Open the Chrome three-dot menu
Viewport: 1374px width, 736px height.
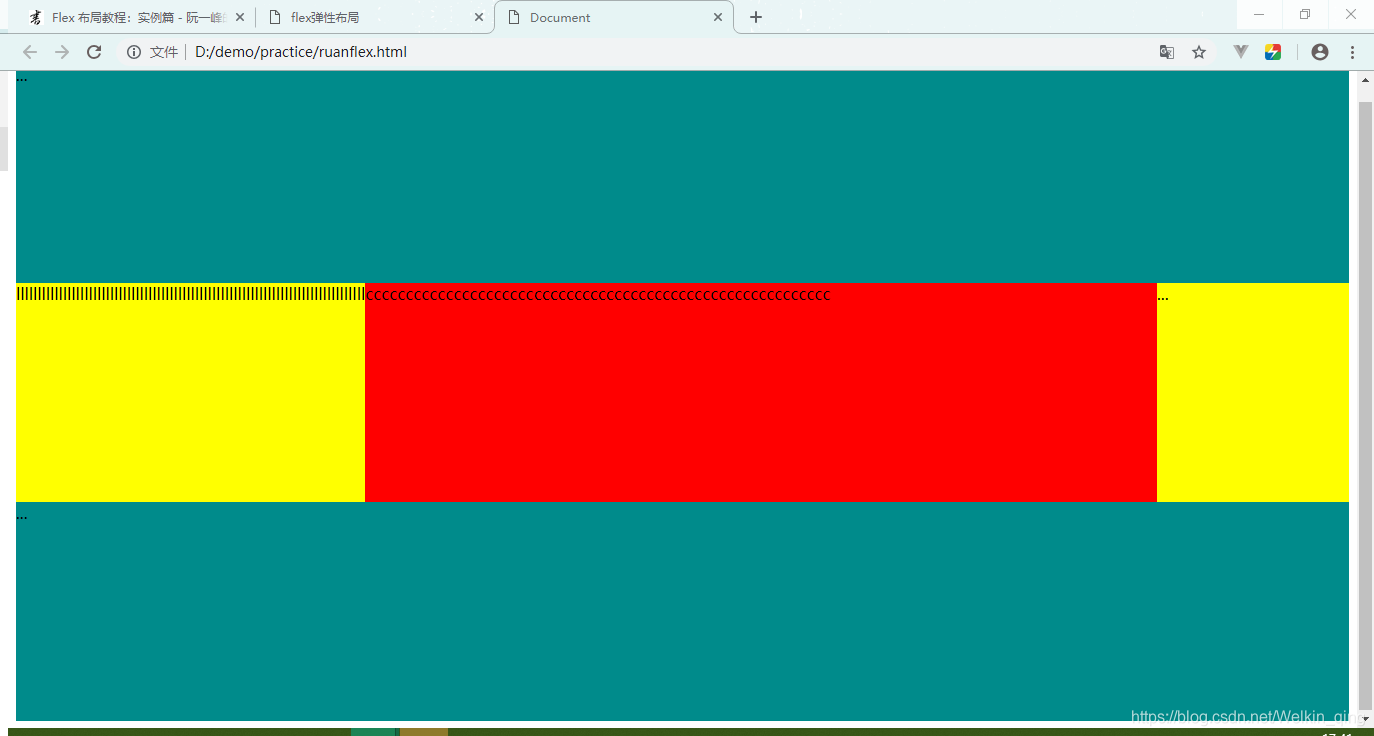click(1352, 52)
